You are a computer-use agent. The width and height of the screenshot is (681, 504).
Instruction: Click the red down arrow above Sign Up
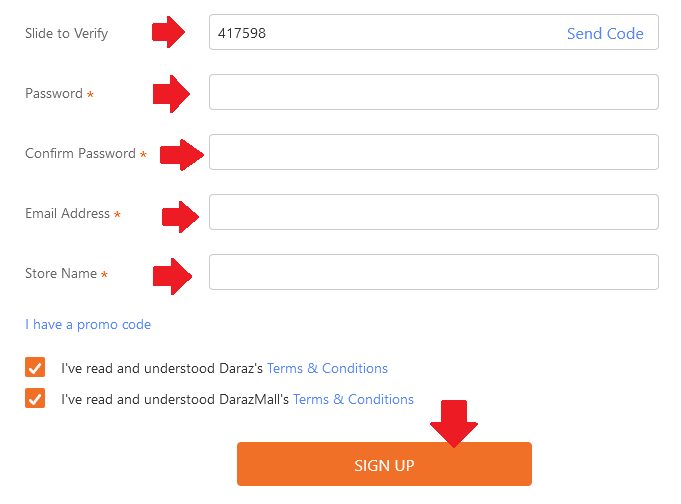tap(454, 423)
